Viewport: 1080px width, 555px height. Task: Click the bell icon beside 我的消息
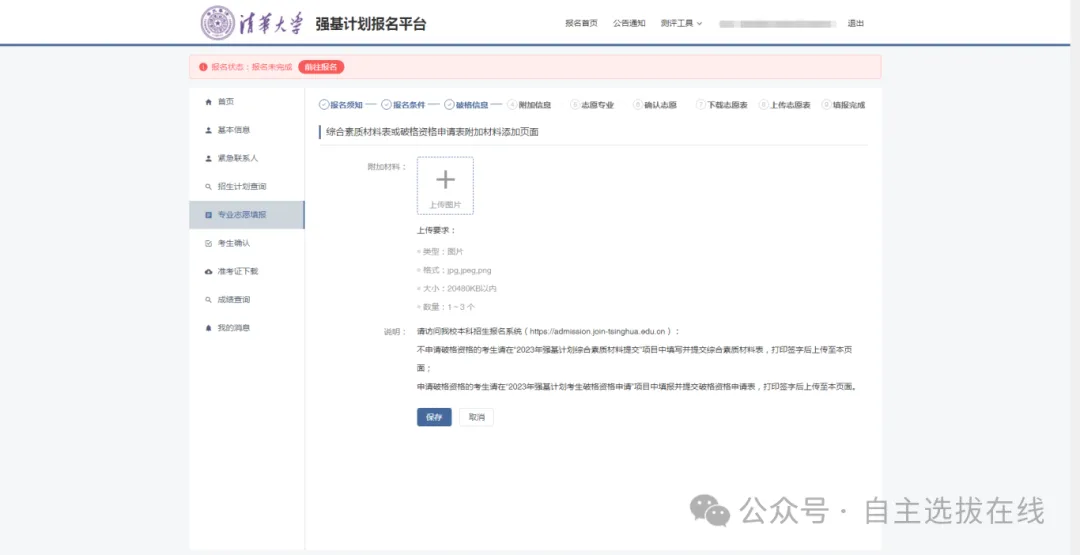pyautogui.click(x=208, y=328)
